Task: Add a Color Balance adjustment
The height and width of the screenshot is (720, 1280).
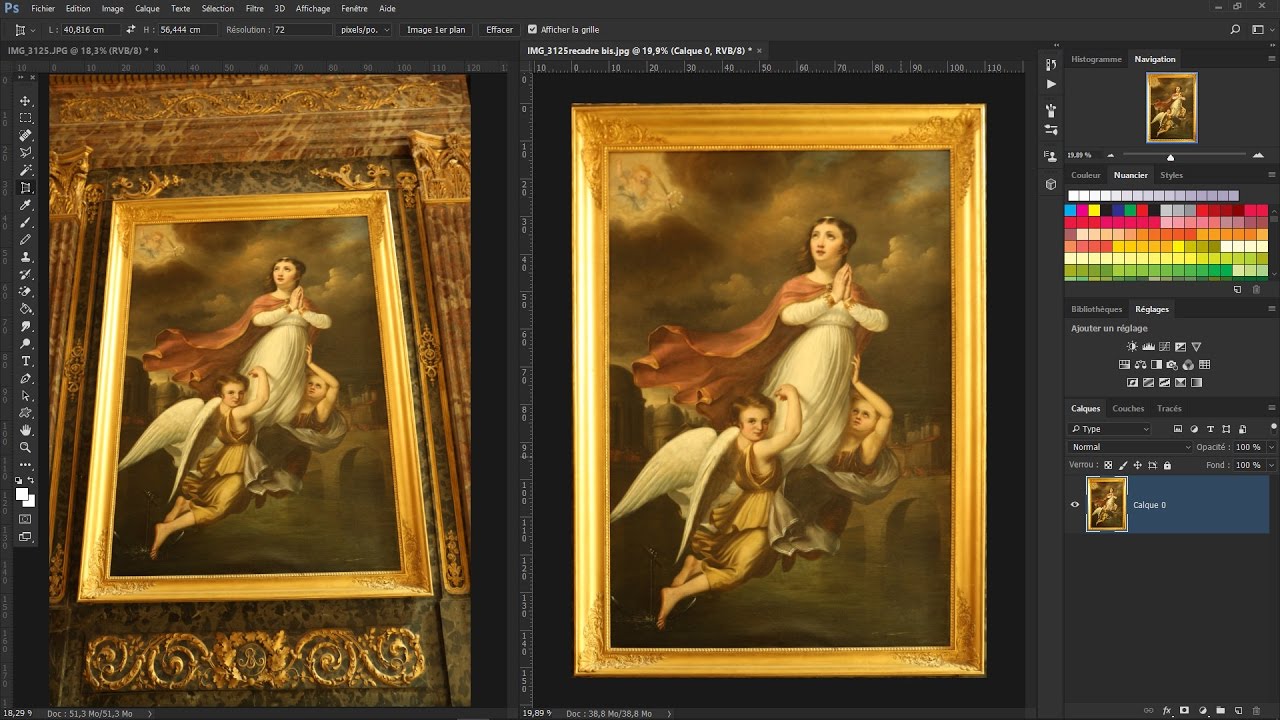Action: pyautogui.click(x=1140, y=364)
